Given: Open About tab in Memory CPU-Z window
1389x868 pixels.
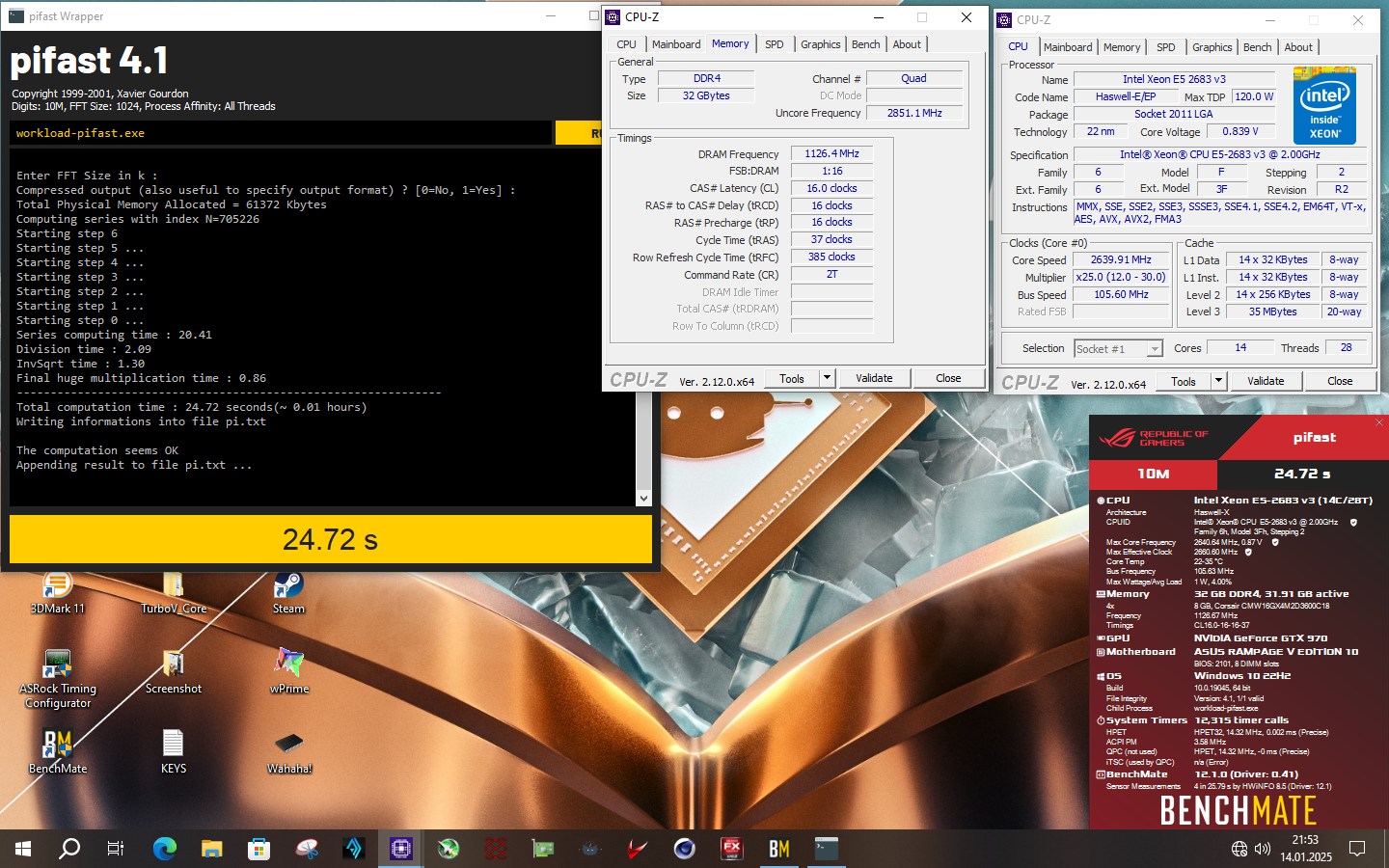Looking at the screenshot, I should [x=907, y=44].
